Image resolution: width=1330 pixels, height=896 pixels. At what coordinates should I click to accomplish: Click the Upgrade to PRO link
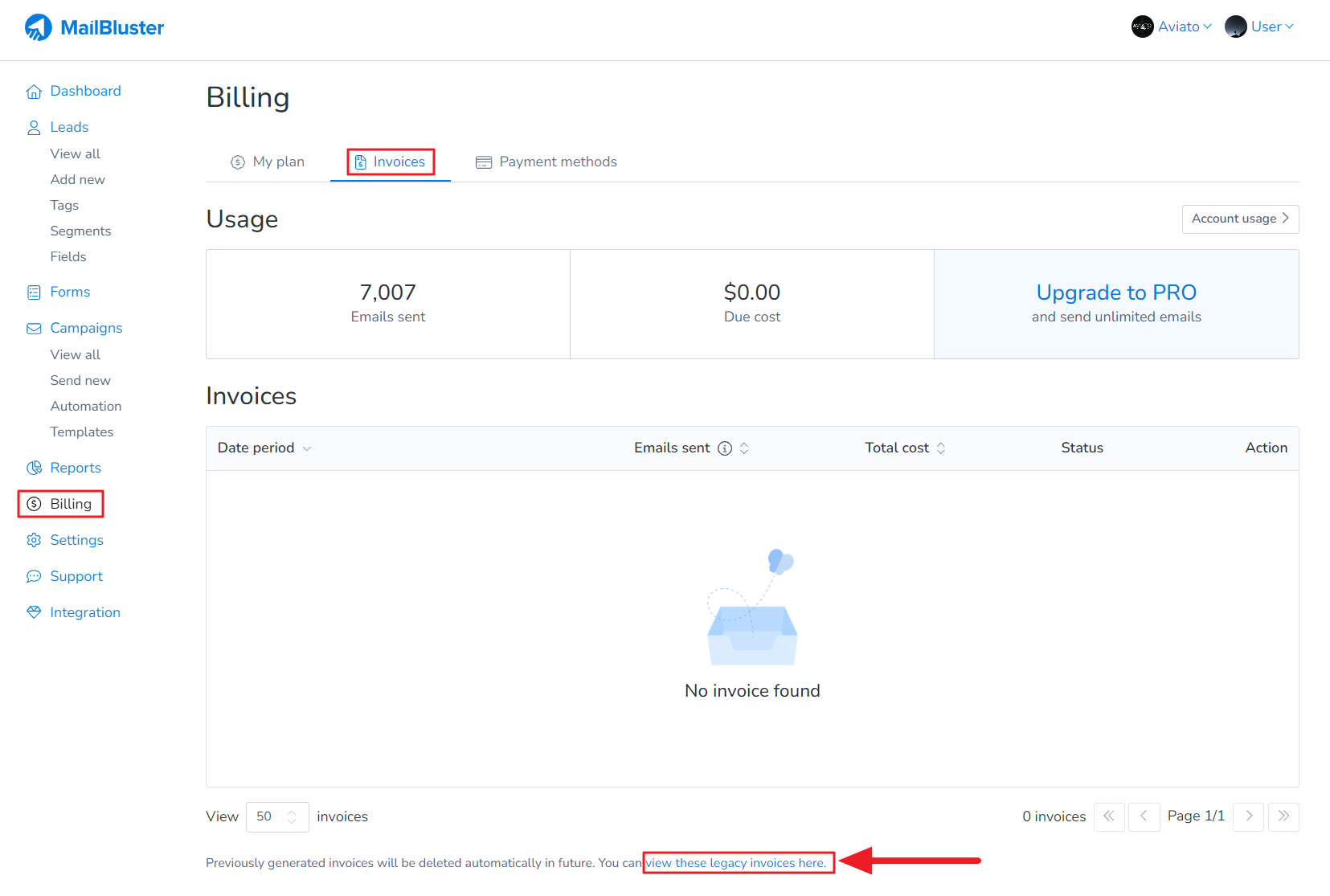[1116, 293]
